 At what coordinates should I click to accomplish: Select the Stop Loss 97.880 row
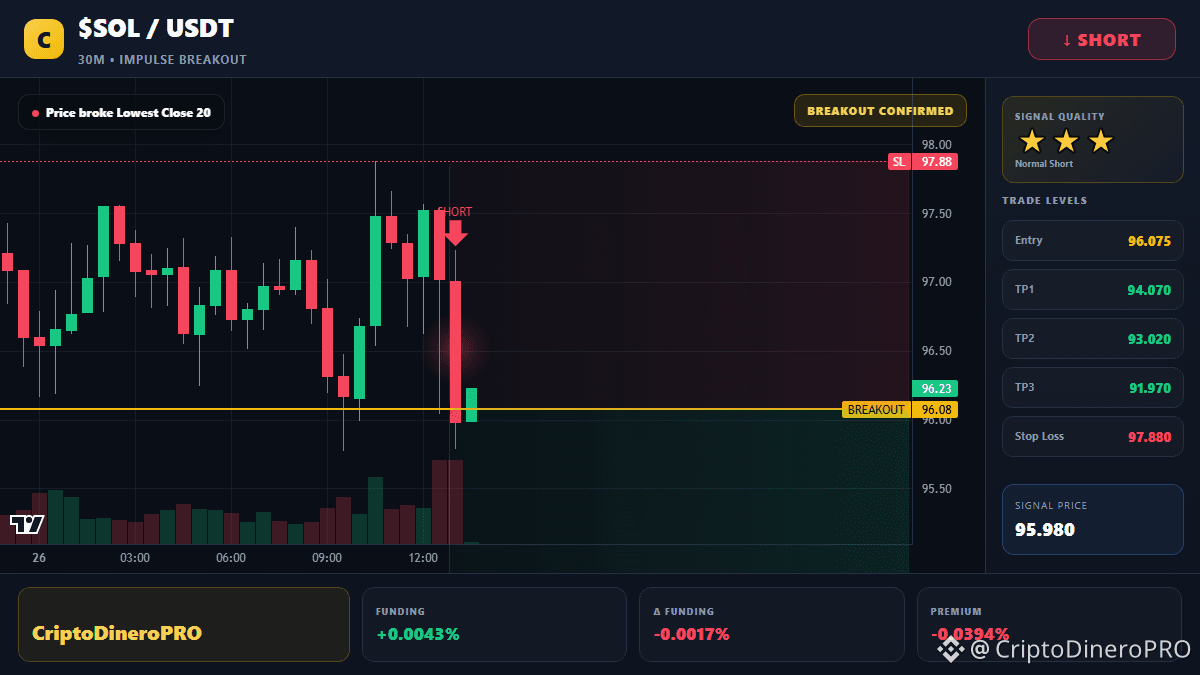click(1093, 437)
